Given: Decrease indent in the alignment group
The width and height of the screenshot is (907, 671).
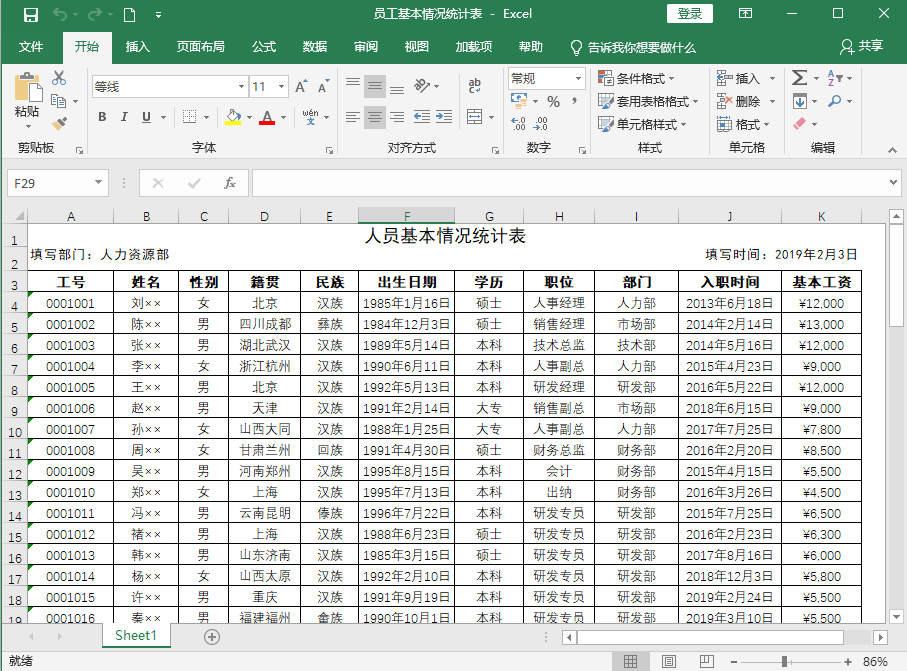Looking at the screenshot, I should 422,117.
